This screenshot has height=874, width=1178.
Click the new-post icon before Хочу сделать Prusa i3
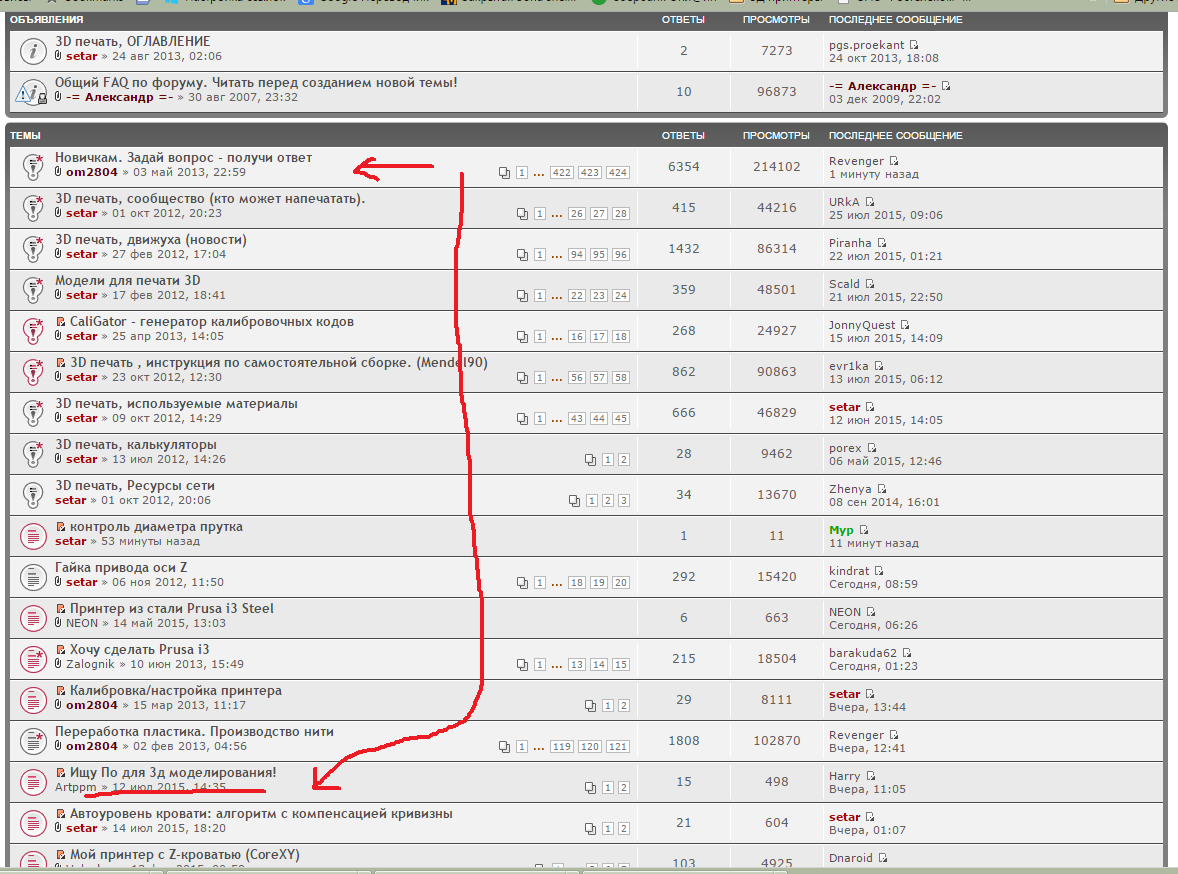pos(61,650)
